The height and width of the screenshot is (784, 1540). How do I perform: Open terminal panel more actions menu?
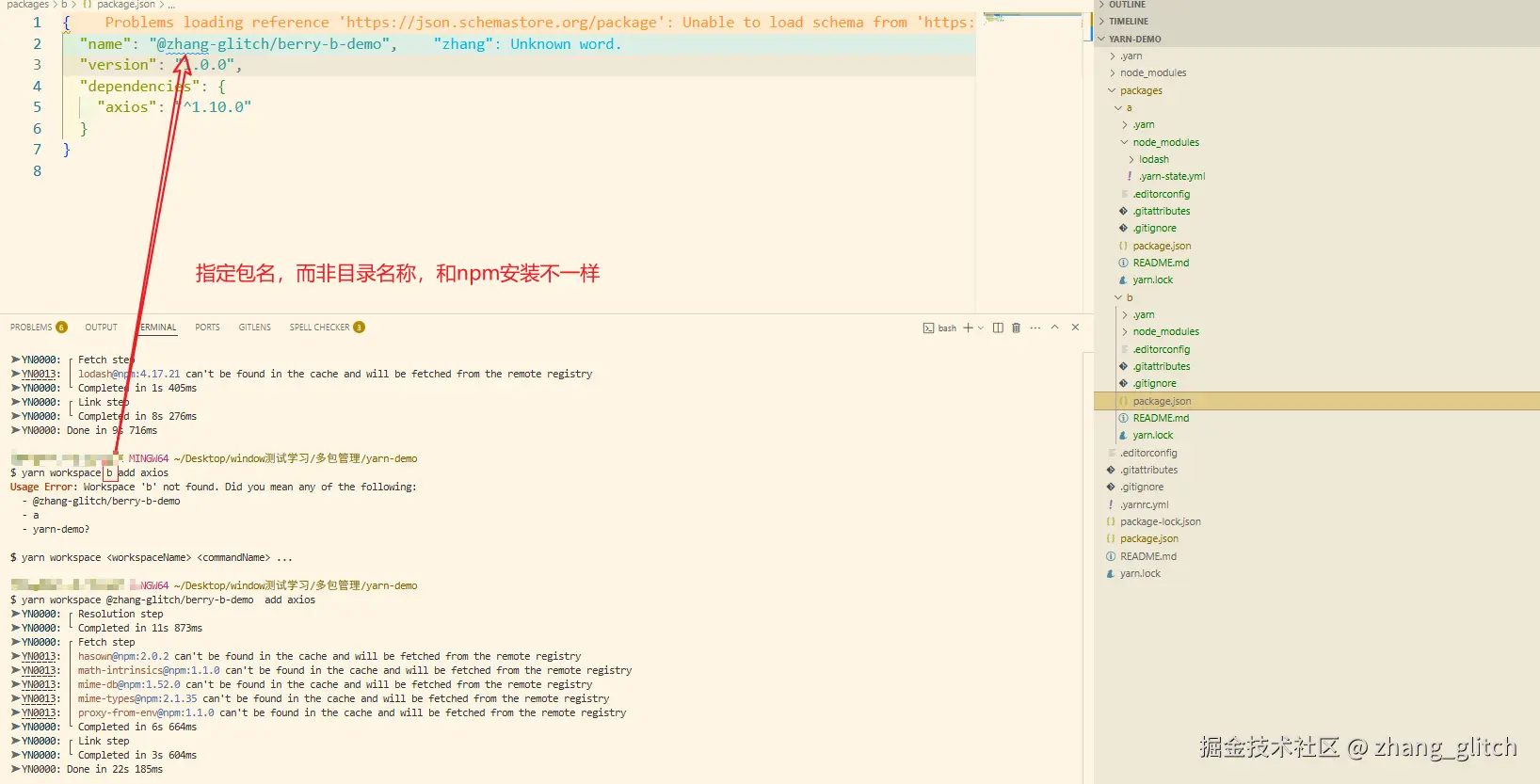[x=1035, y=328]
